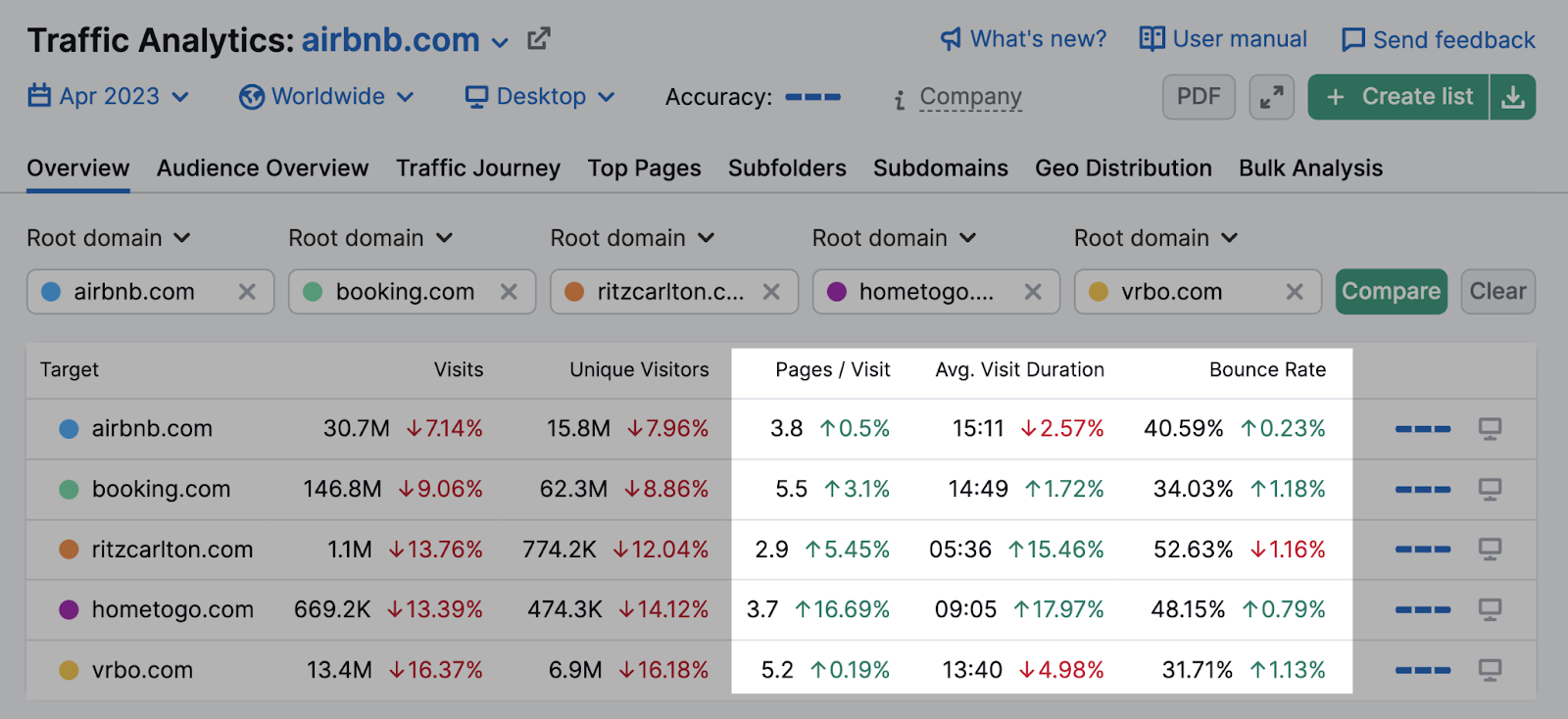This screenshot has width=1568, height=719.
Task: Click the accuracy indicator in hometogo.com row
Action: 1423,610
